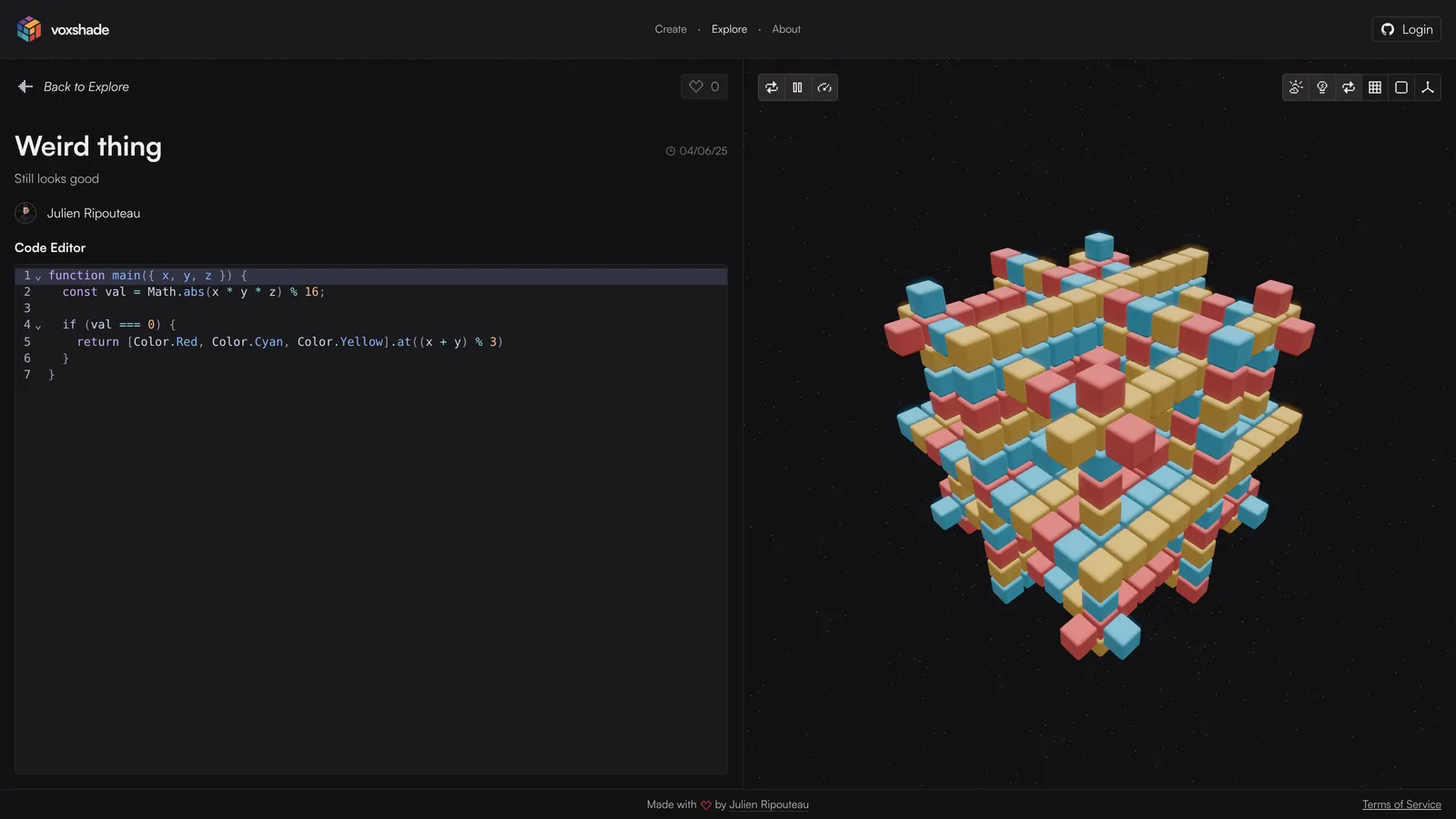This screenshot has width=1456, height=819.
Task: Open the Create page
Action: coord(671,29)
